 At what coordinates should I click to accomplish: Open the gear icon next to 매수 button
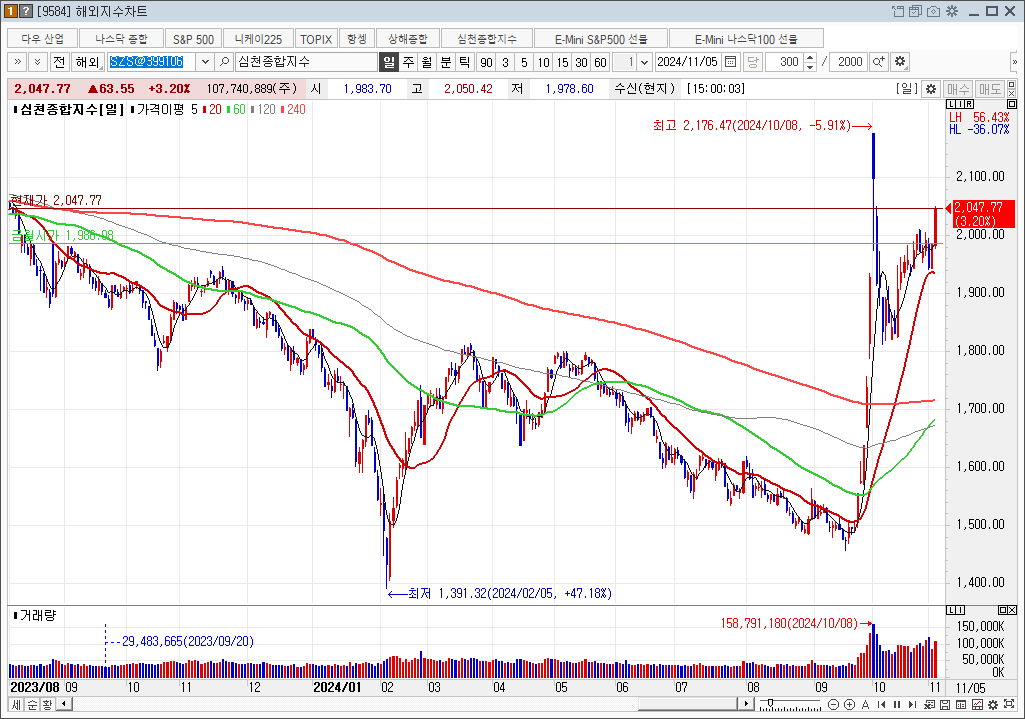pos(930,89)
